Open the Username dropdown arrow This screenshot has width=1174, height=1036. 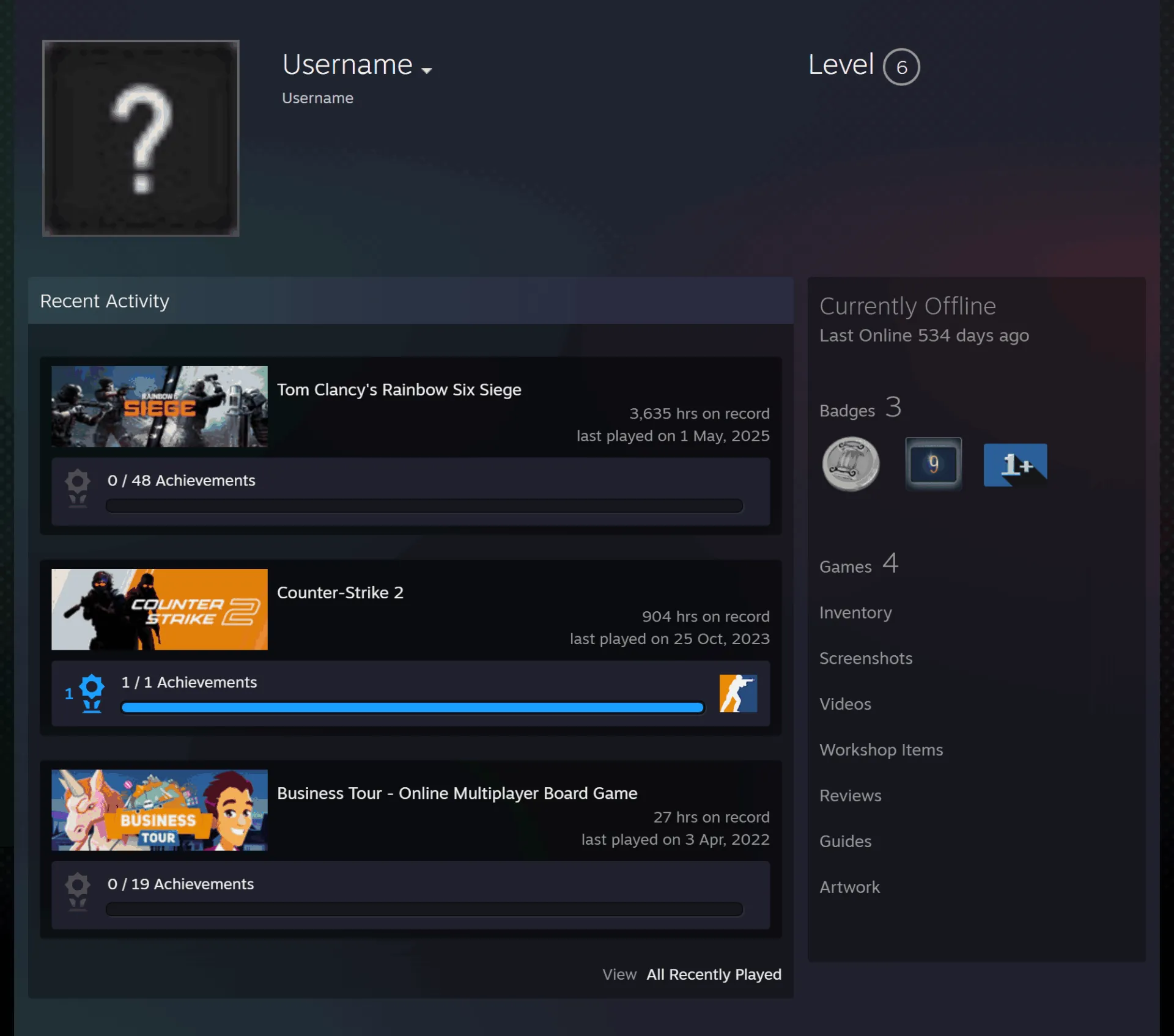click(x=427, y=70)
